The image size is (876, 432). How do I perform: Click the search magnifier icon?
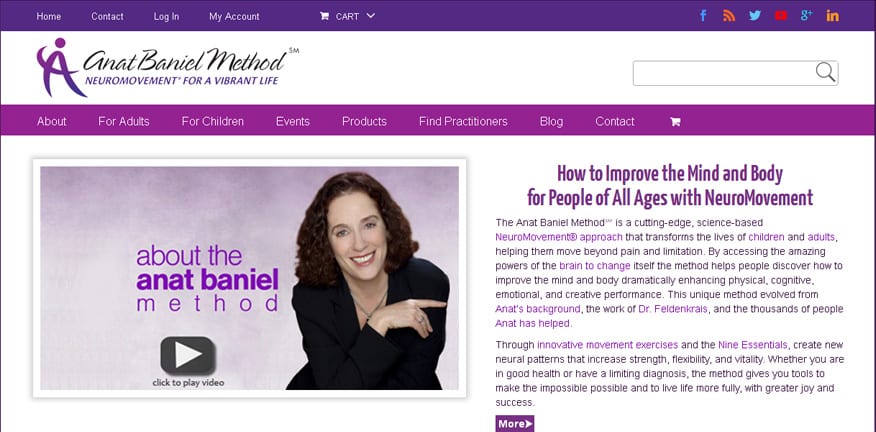click(x=825, y=72)
